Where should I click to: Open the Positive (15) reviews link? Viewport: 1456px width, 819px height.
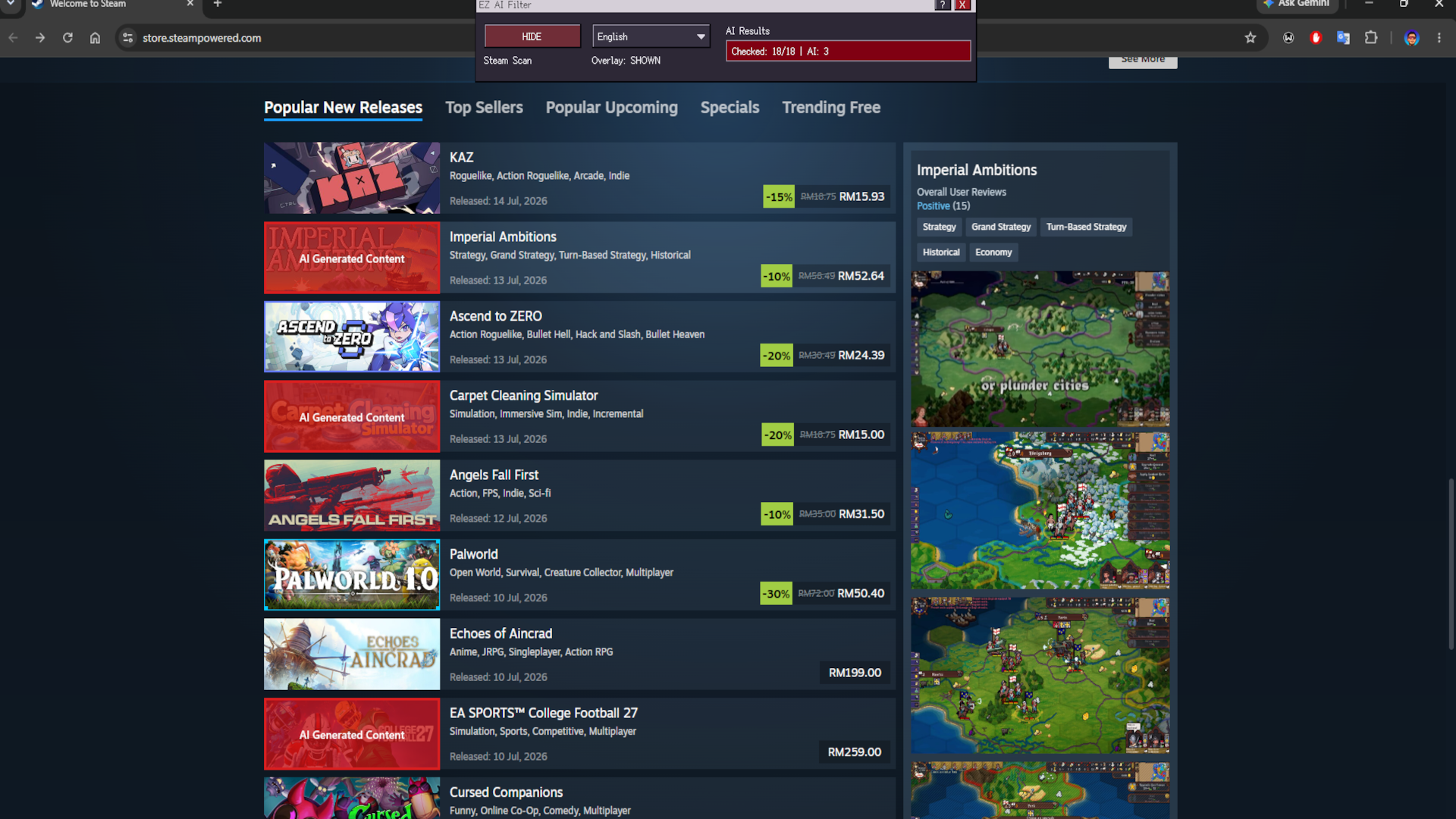click(x=943, y=206)
